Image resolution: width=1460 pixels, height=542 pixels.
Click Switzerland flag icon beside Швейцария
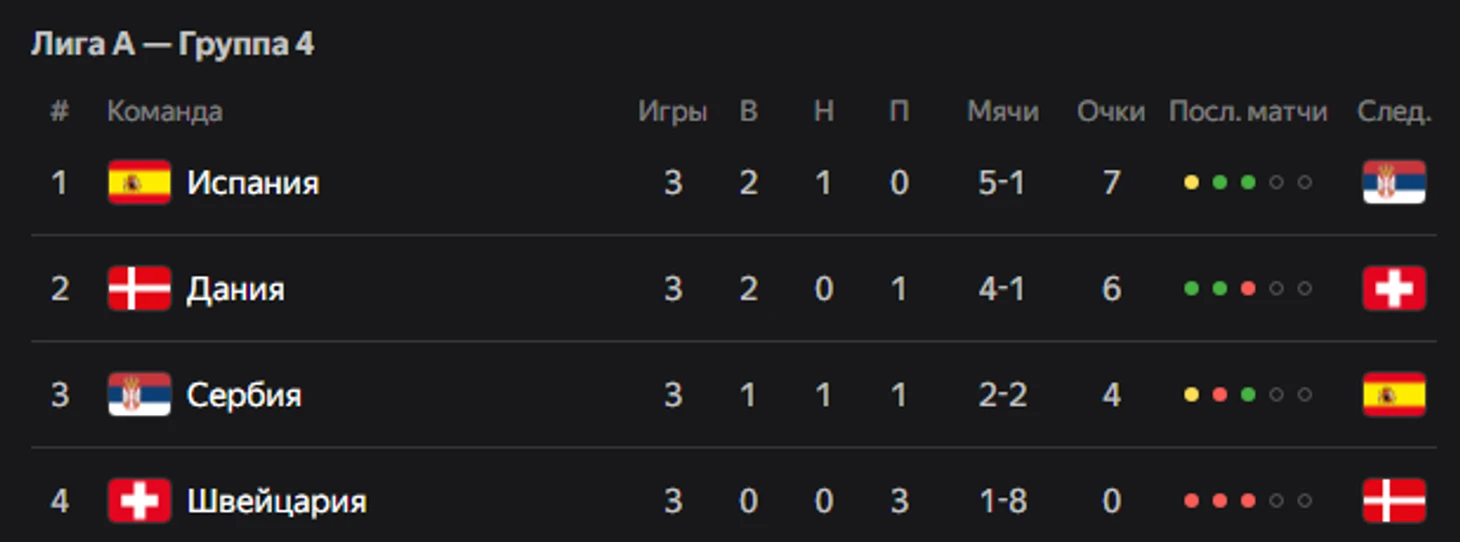point(139,501)
